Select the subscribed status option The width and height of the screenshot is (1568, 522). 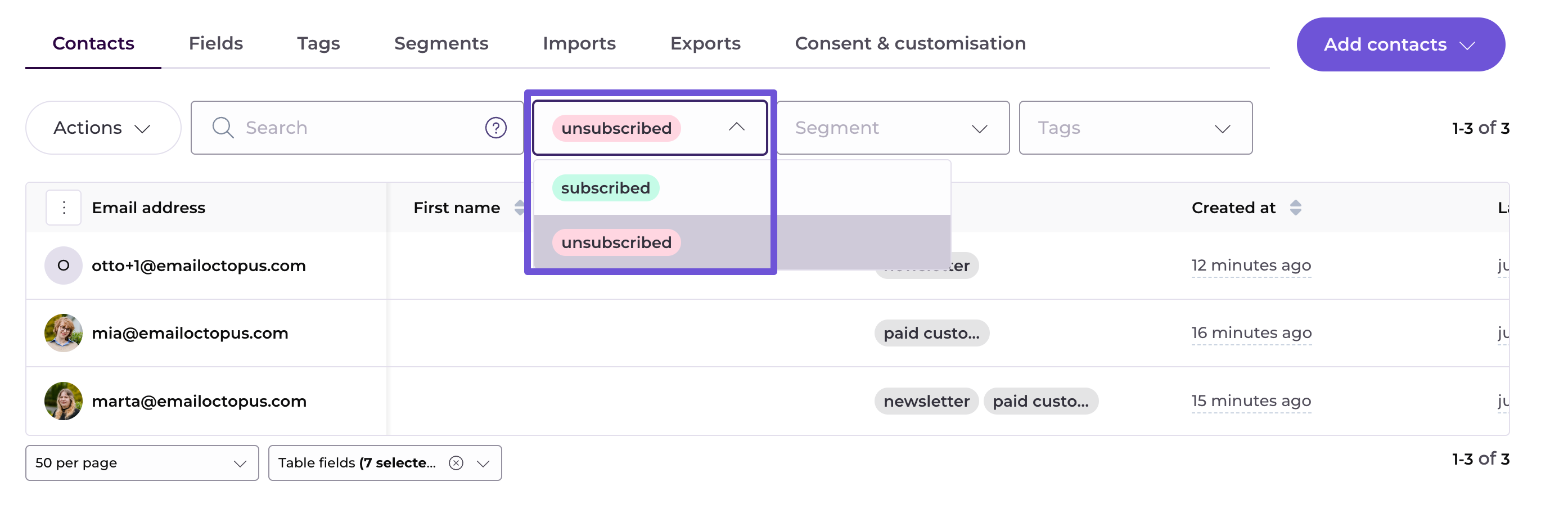coord(605,188)
